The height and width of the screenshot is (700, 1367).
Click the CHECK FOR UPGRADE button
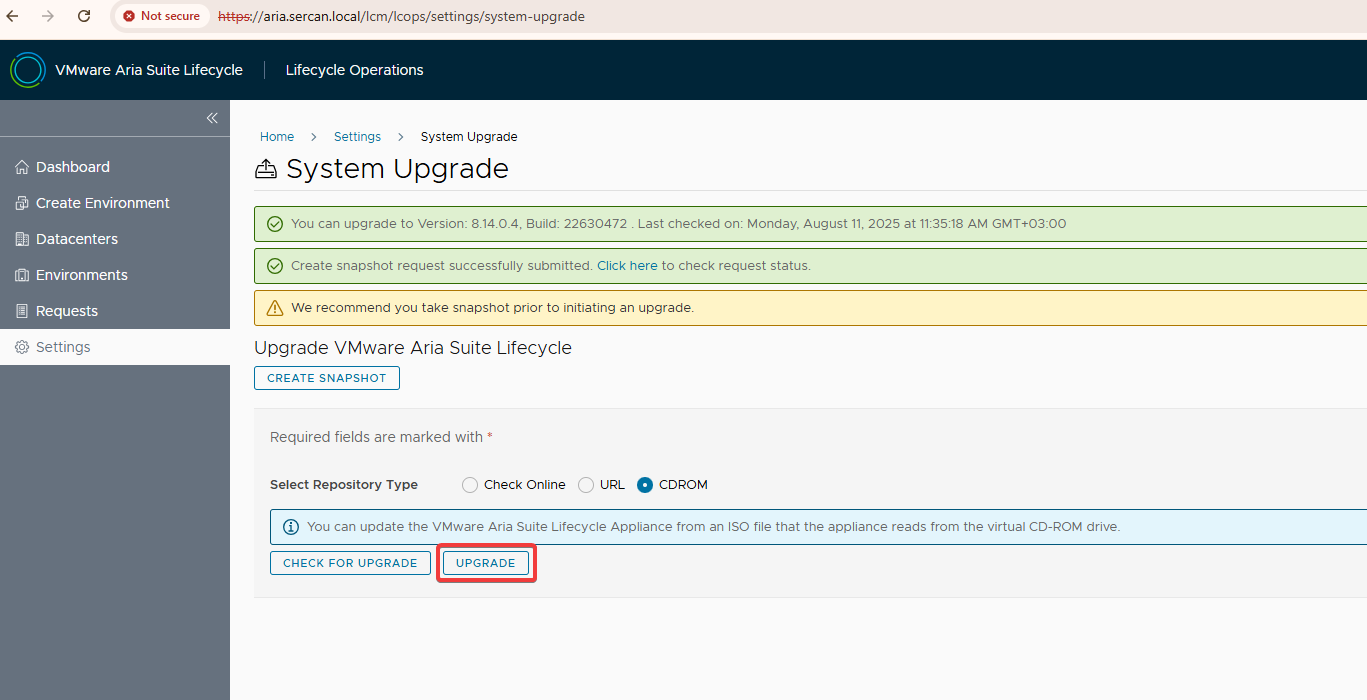pos(350,563)
